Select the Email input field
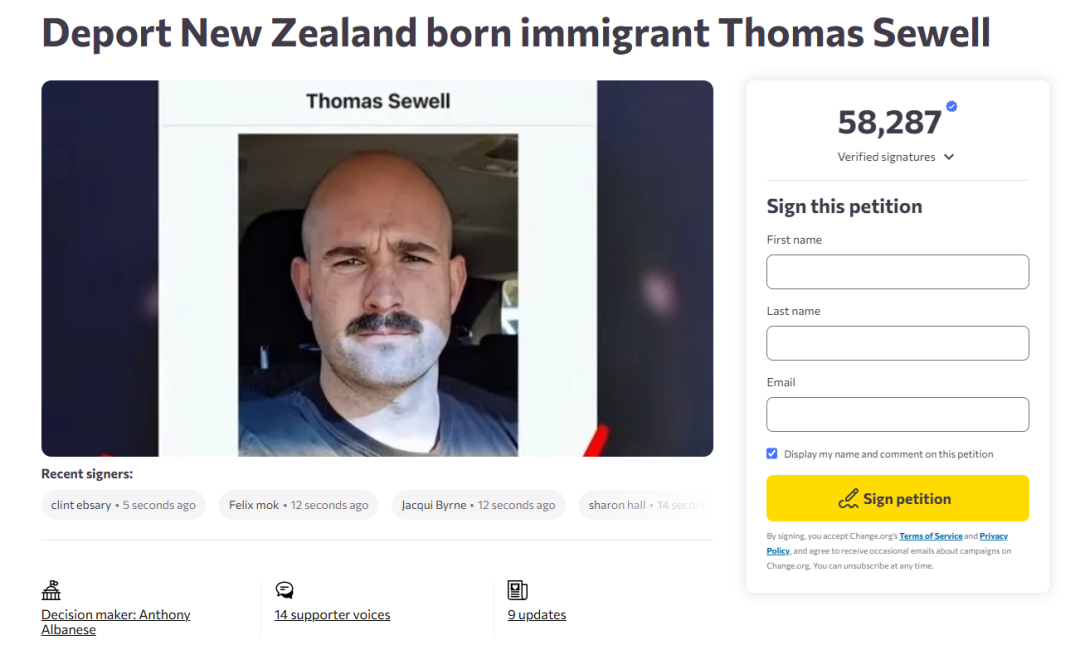This screenshot has width=1080, height=659. click(x=897, y=414)
